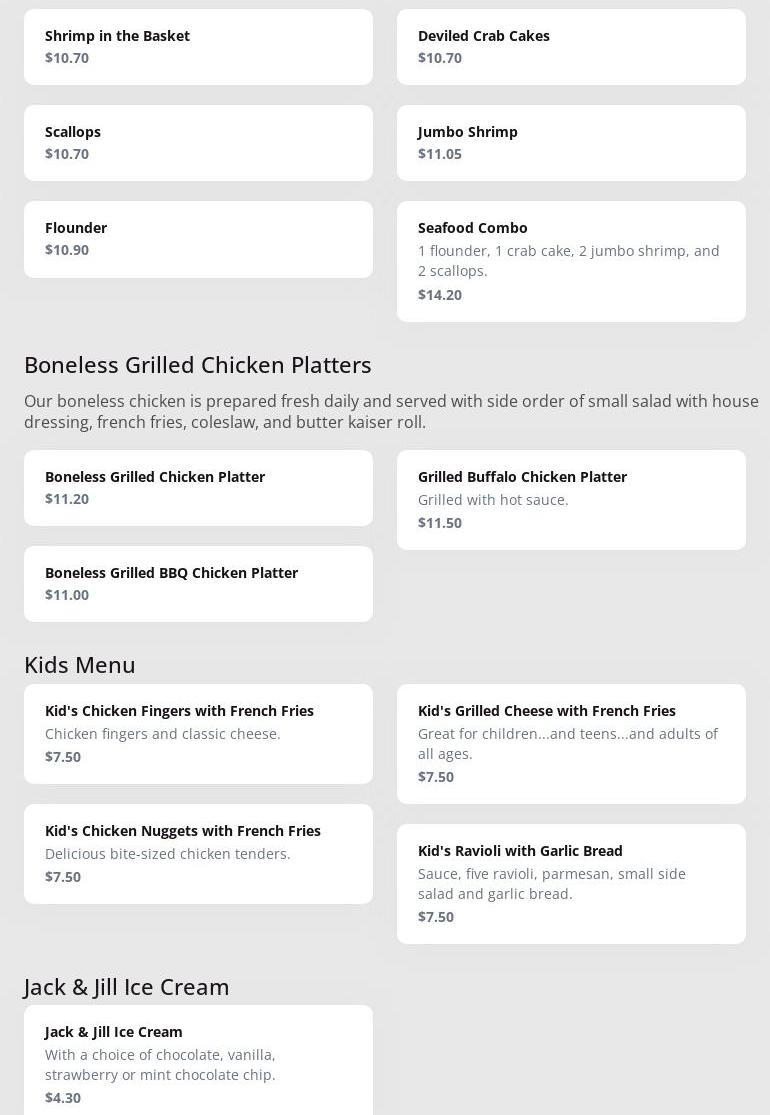Select the Deviled Crab Cakes card
The image size is (770, 1115).
[571, 47]
